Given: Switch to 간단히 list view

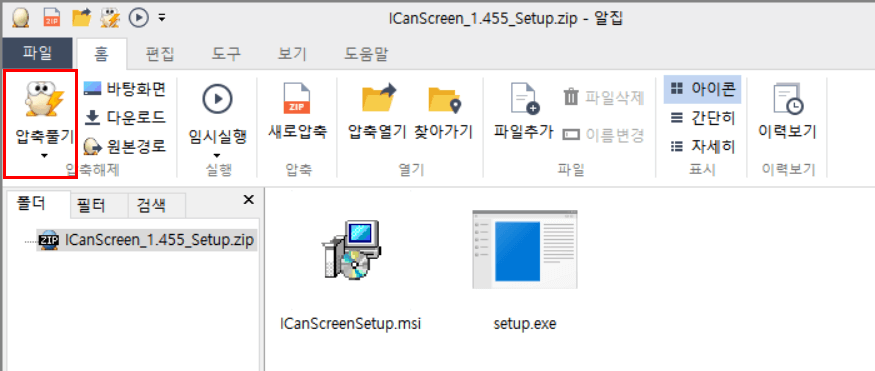Looking at the screenshot, I should pyautogui.click(x=702, y=118).
